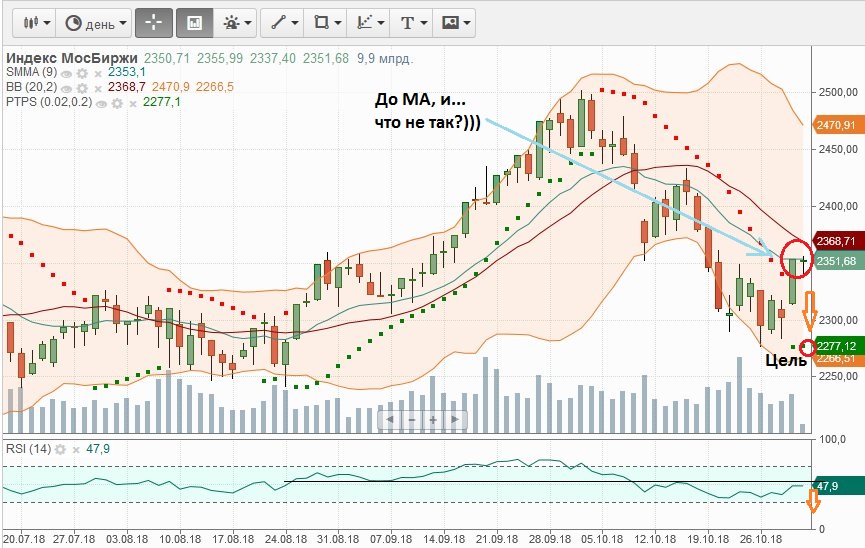865x548 pixels.
Task: Open the dotted trend channel tool dropdown
Action: point(368,23)
